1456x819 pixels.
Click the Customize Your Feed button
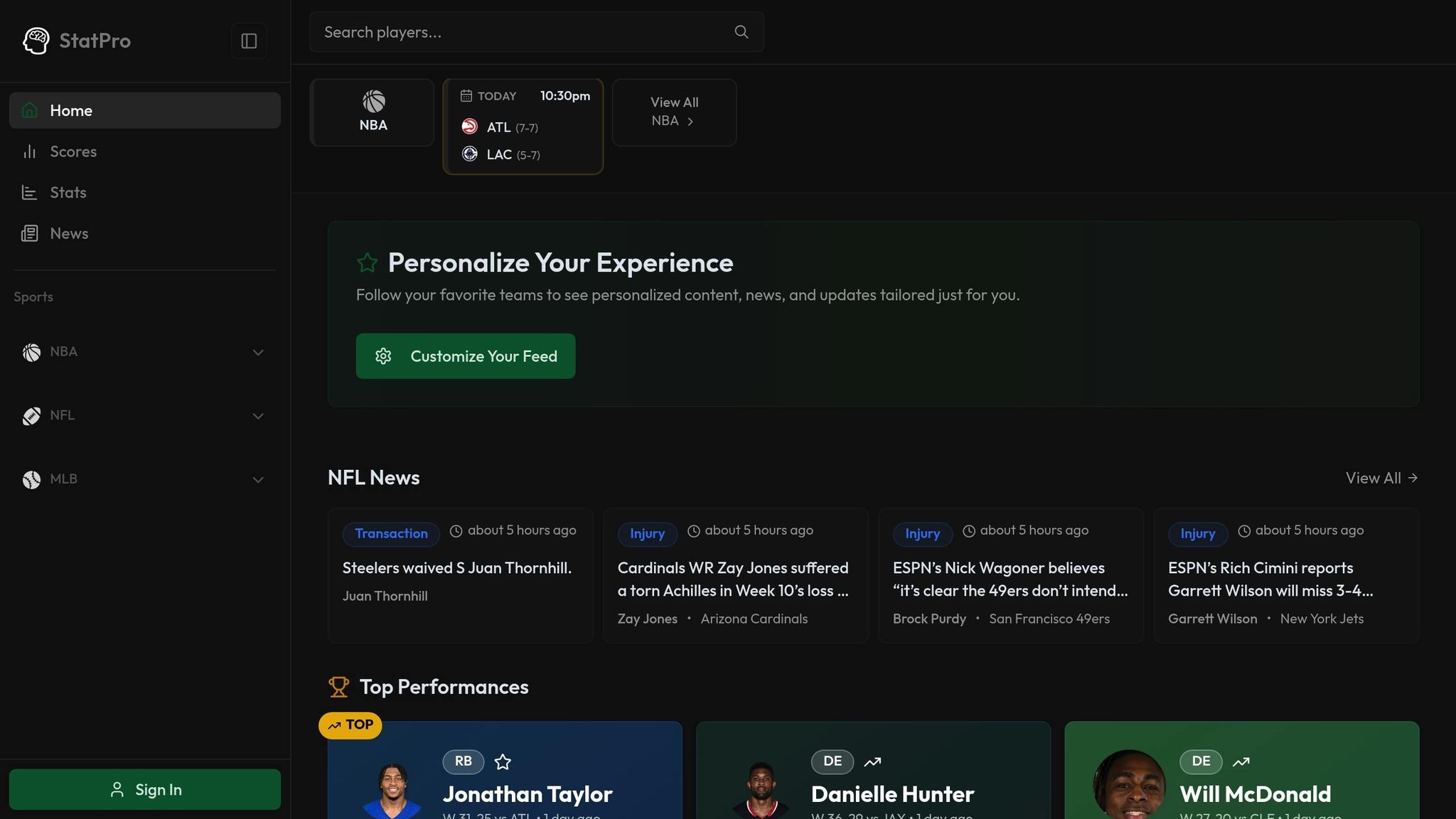tap(465, 356)
